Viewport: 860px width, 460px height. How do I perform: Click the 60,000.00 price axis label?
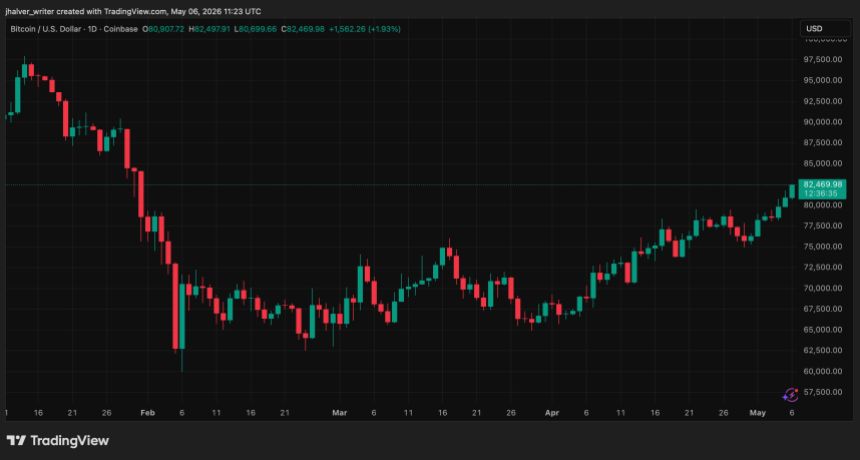823,371
